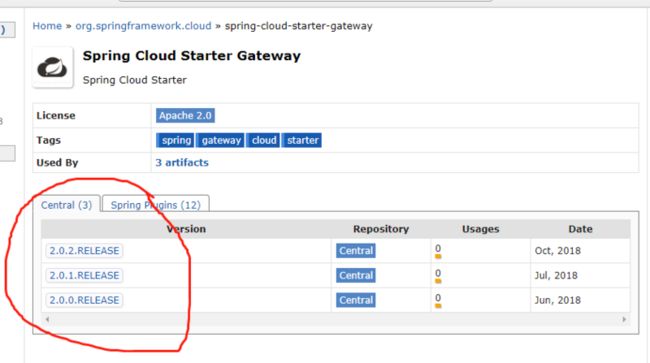The height and width of the screenshot is (363, 650).
Task: Click the Repository column header
Action: click(381, 229)
